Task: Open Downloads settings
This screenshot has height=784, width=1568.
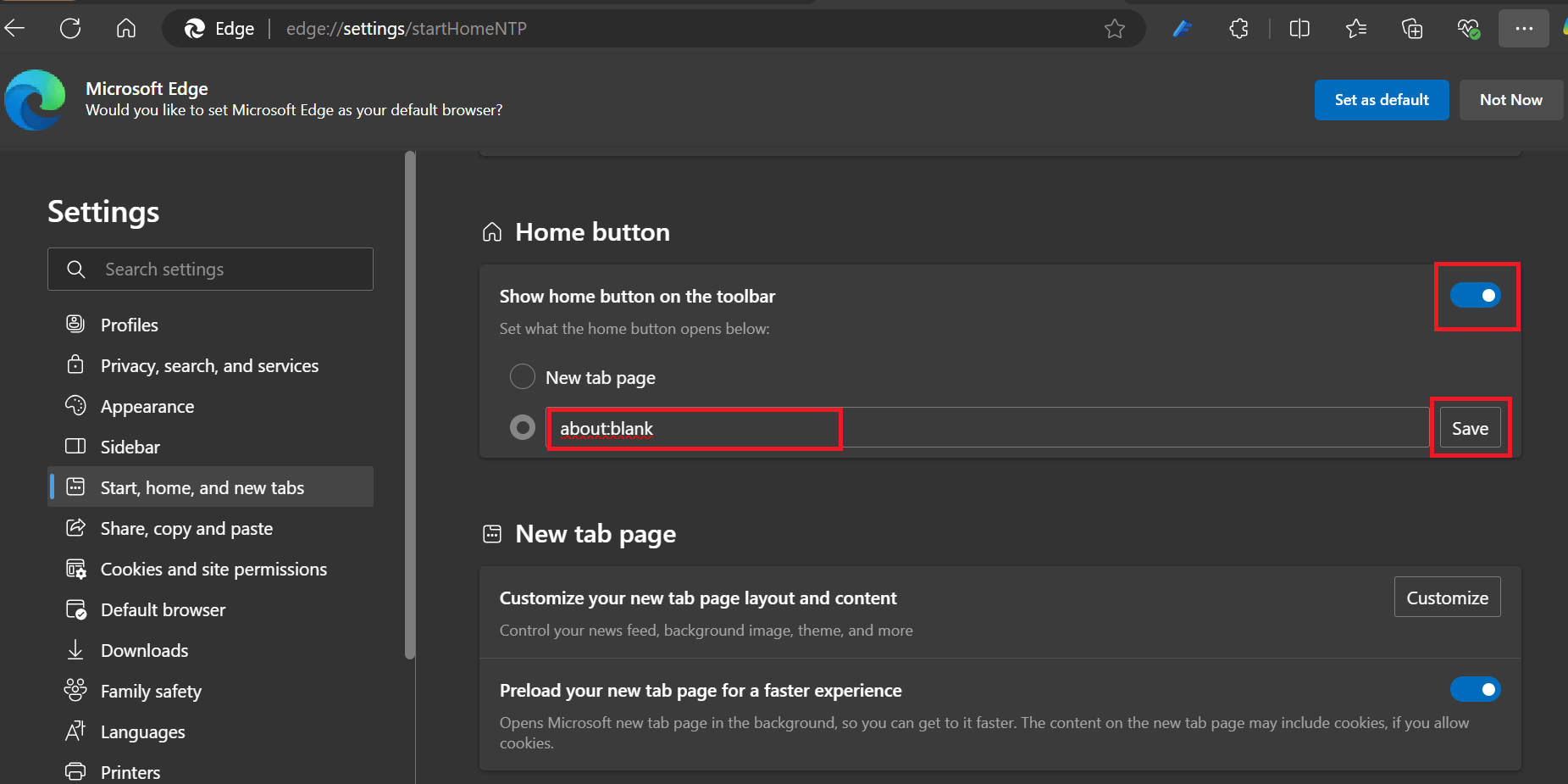Action: click(210, 650)
